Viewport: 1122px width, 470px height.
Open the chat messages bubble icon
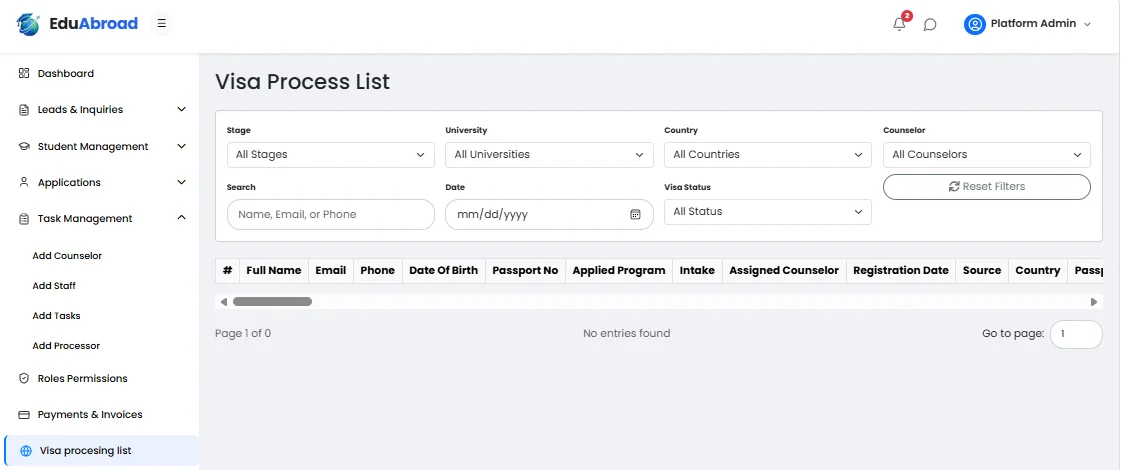(x=930, y=24)
